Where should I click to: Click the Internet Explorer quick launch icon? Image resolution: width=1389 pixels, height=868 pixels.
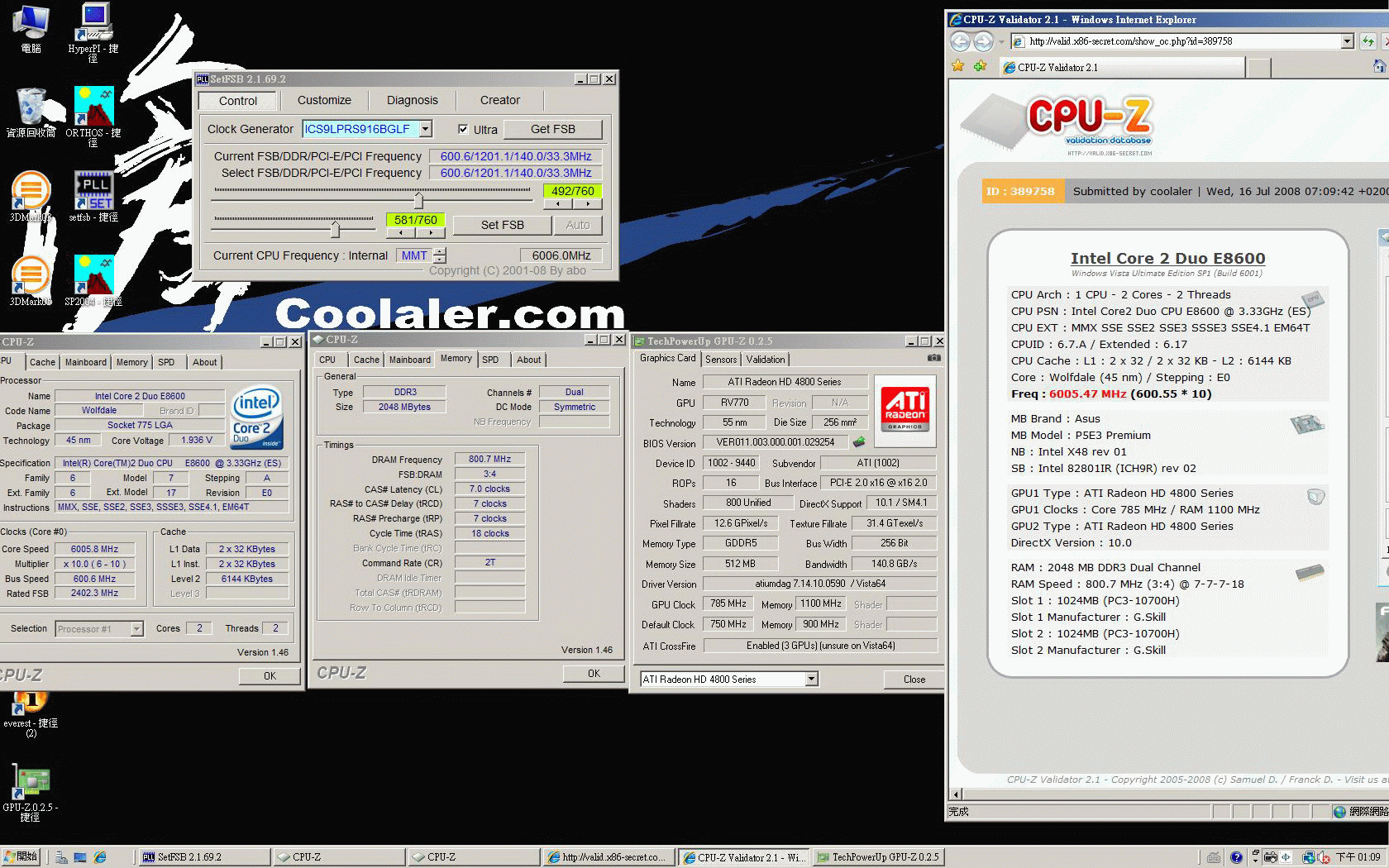tap(100, 857)
